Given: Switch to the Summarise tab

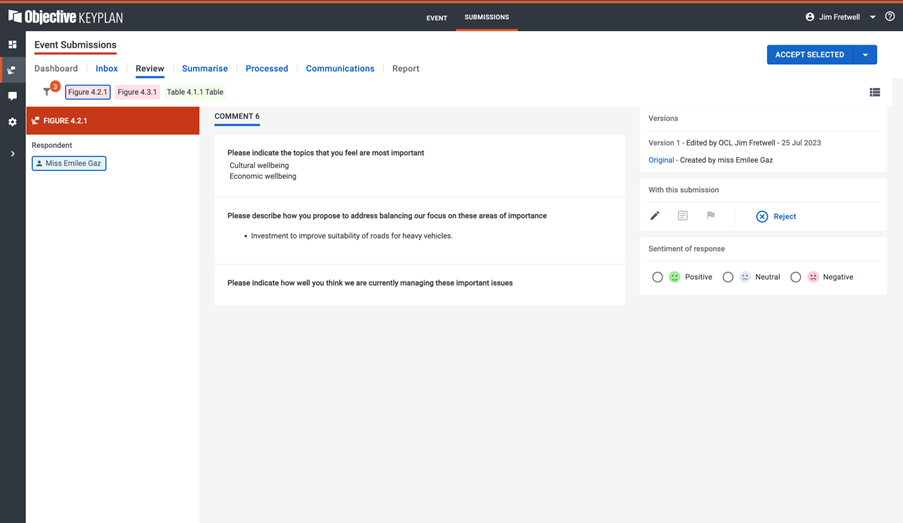Looking at the screenshot, I should [x=204, y=69].
